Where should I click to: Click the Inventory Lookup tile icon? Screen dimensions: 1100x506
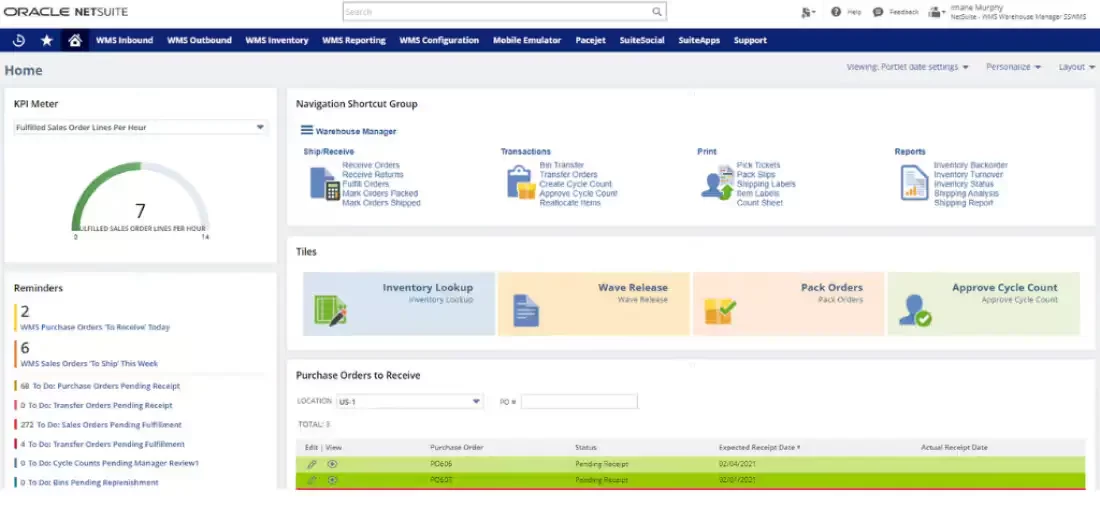pos(330,309)
